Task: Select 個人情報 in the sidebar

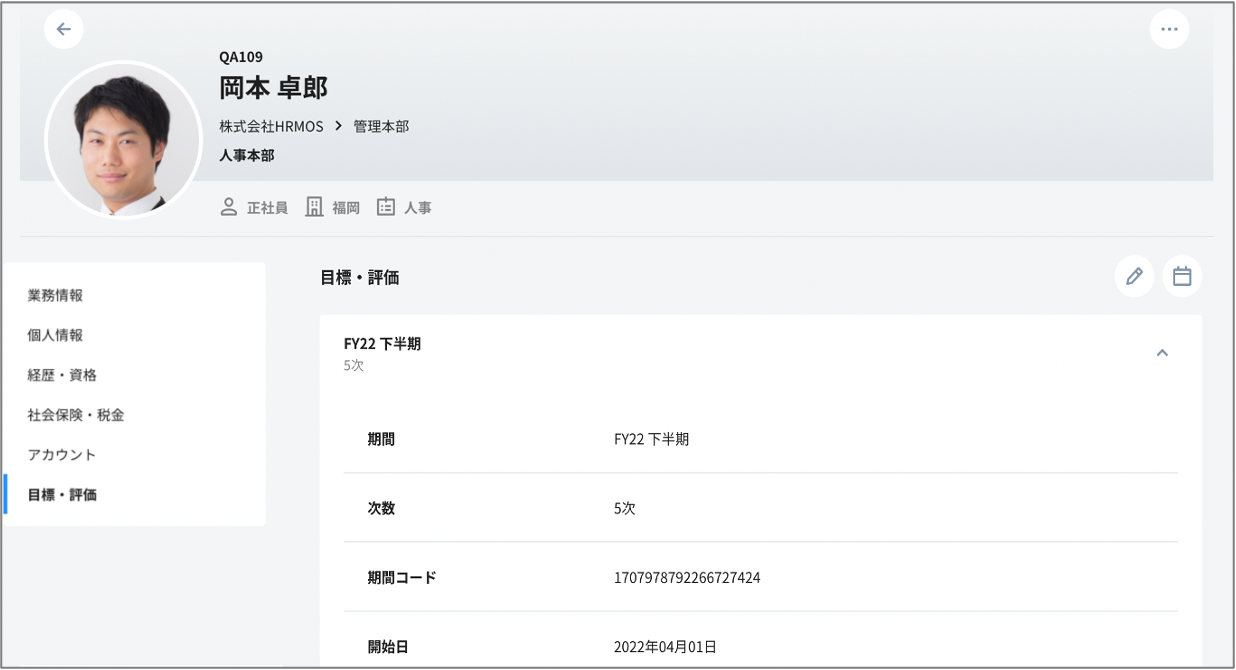Action: point(55,335)
